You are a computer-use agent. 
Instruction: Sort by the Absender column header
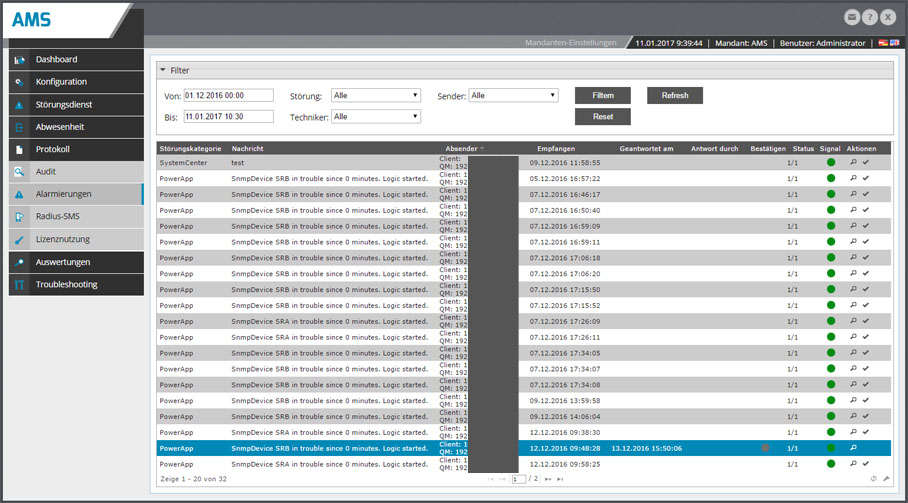462,149
